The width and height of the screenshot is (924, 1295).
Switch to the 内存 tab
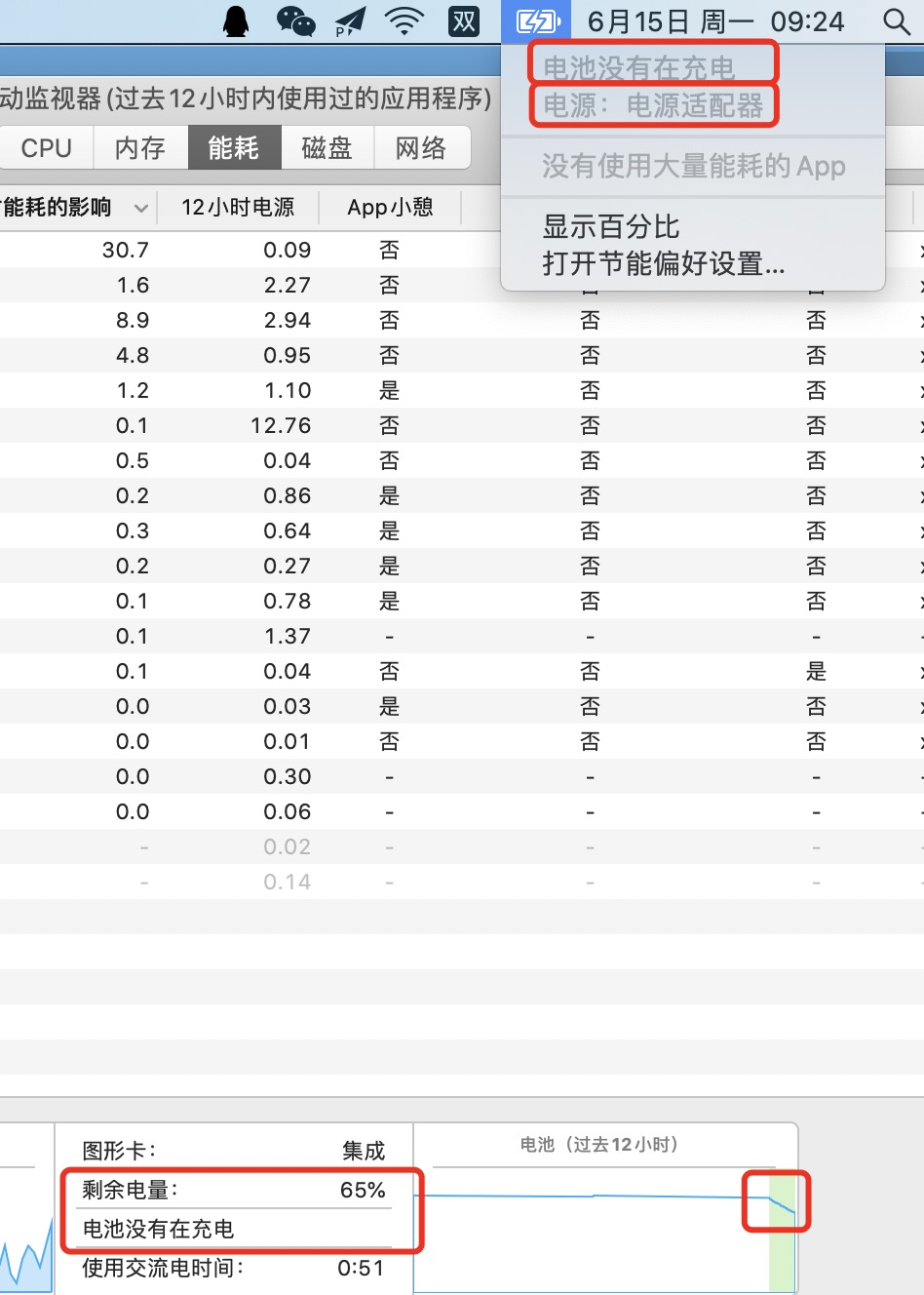pyautogui.click(x=140, y=148)
